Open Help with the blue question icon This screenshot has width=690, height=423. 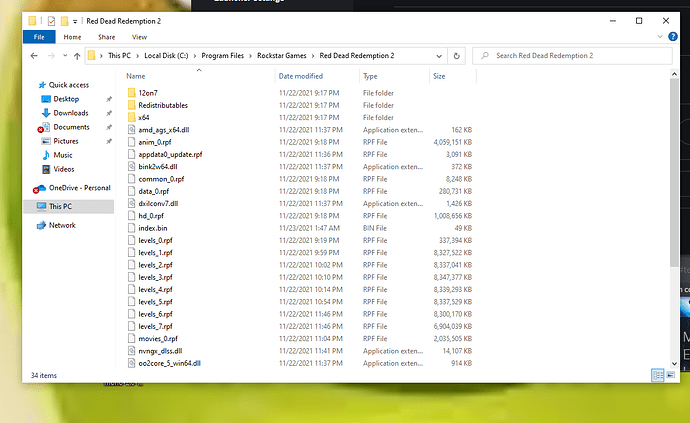673,37
